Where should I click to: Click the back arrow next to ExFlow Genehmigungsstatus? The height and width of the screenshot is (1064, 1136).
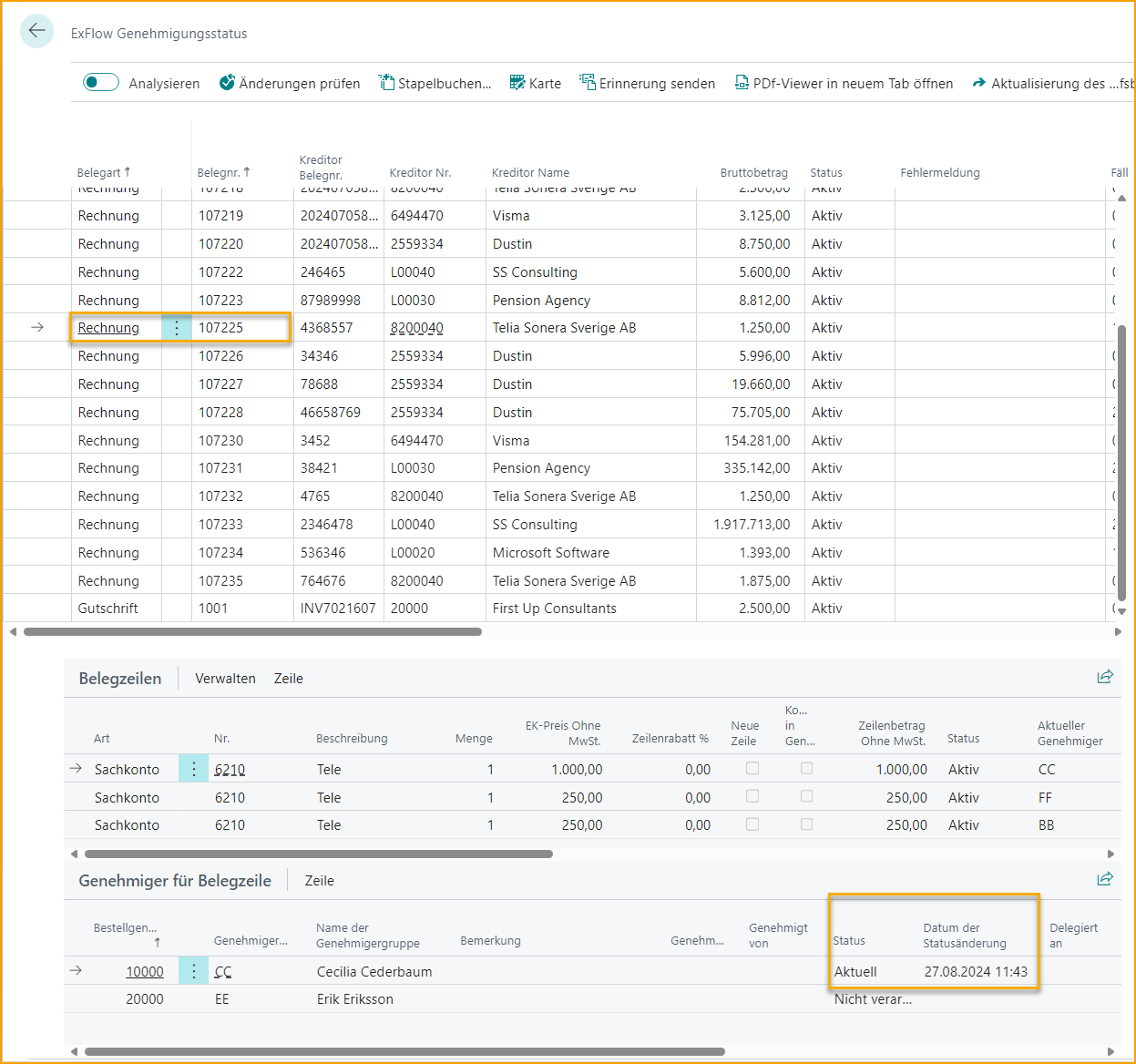click(36, 31)
